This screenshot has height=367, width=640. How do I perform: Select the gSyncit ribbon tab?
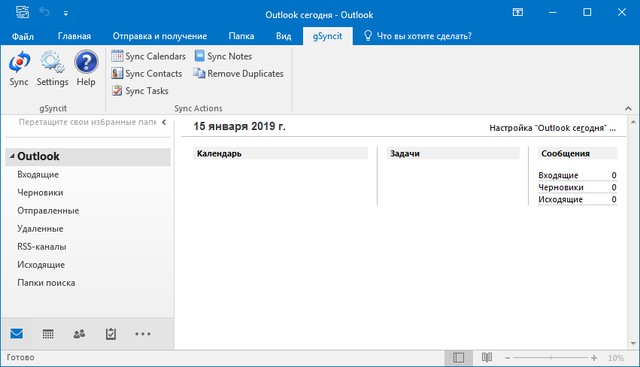point(327,36)
